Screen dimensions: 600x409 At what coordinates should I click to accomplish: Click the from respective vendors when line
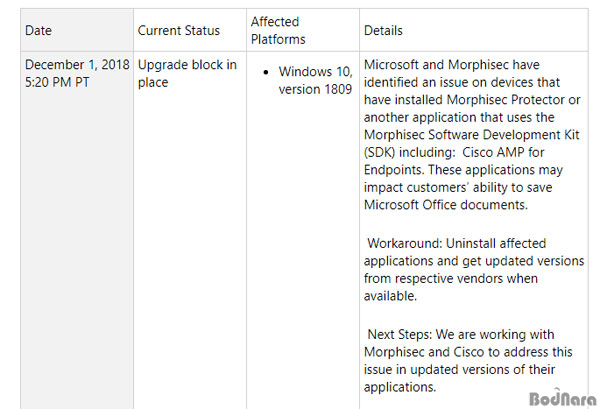point(451,278)
